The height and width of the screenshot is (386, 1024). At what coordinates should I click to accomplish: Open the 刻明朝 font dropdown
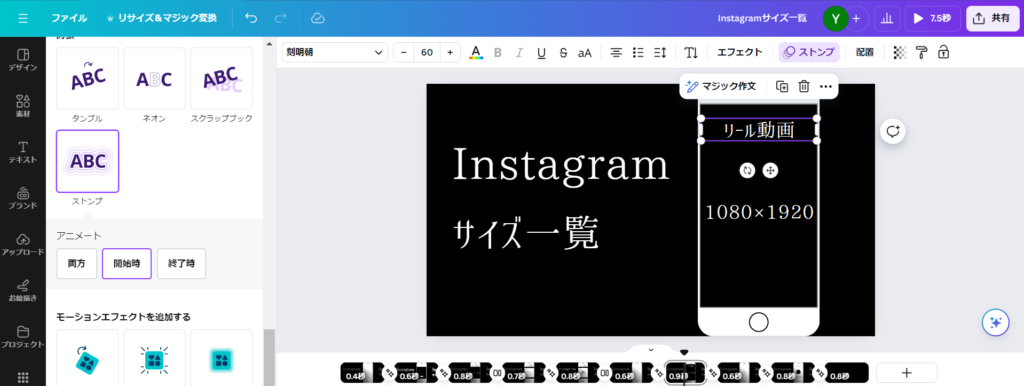[335, 53]
